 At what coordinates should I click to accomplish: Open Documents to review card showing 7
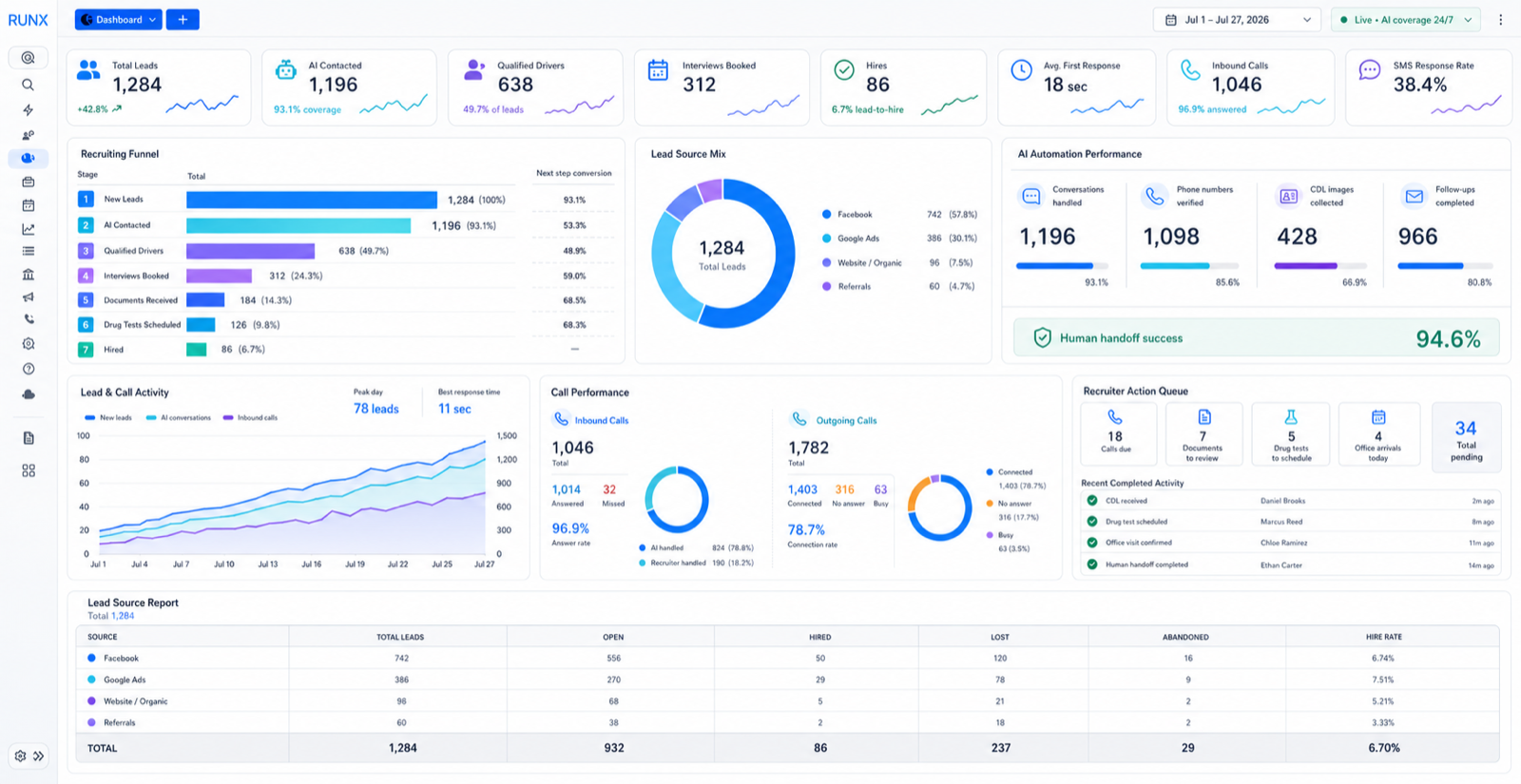point(1203,433)
